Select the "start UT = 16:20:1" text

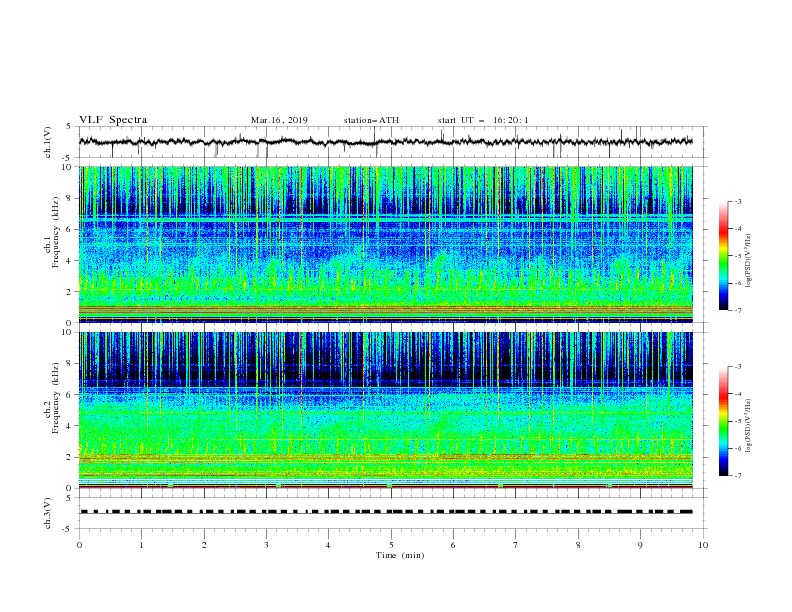coord(483,120)
